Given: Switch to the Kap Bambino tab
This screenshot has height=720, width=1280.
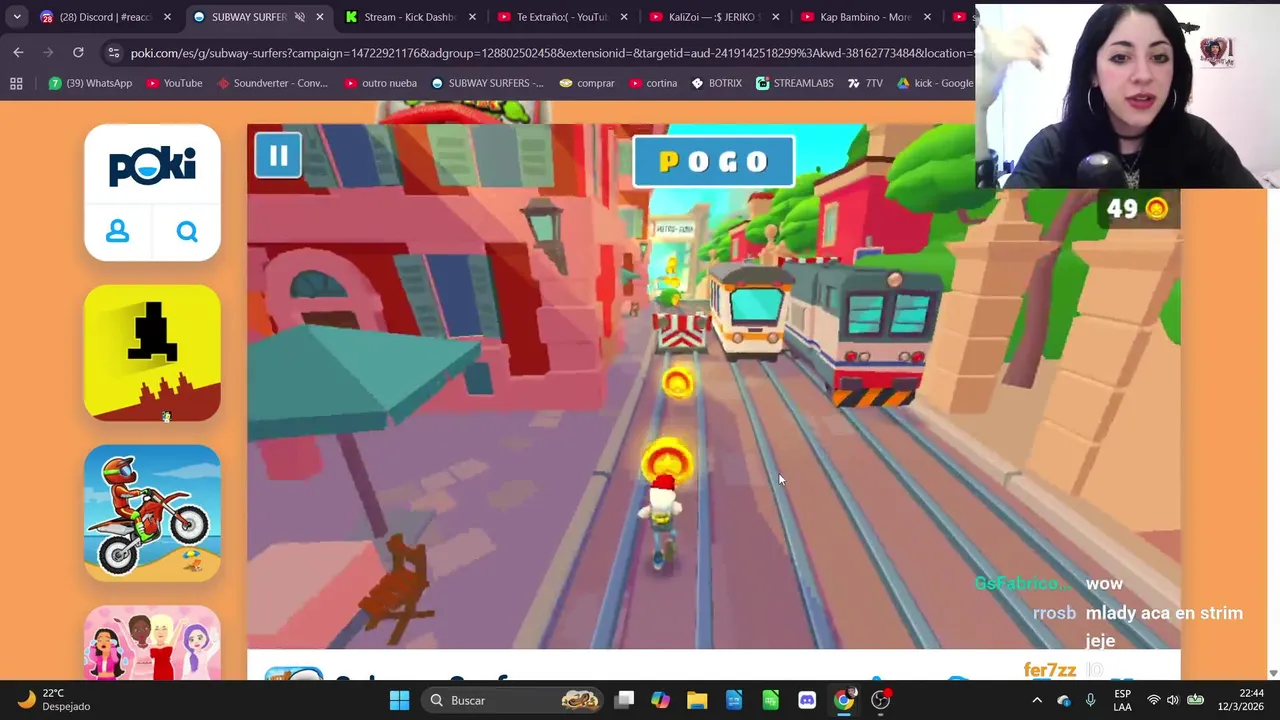Looking at the screenshot, I should (x=866, y=17).
